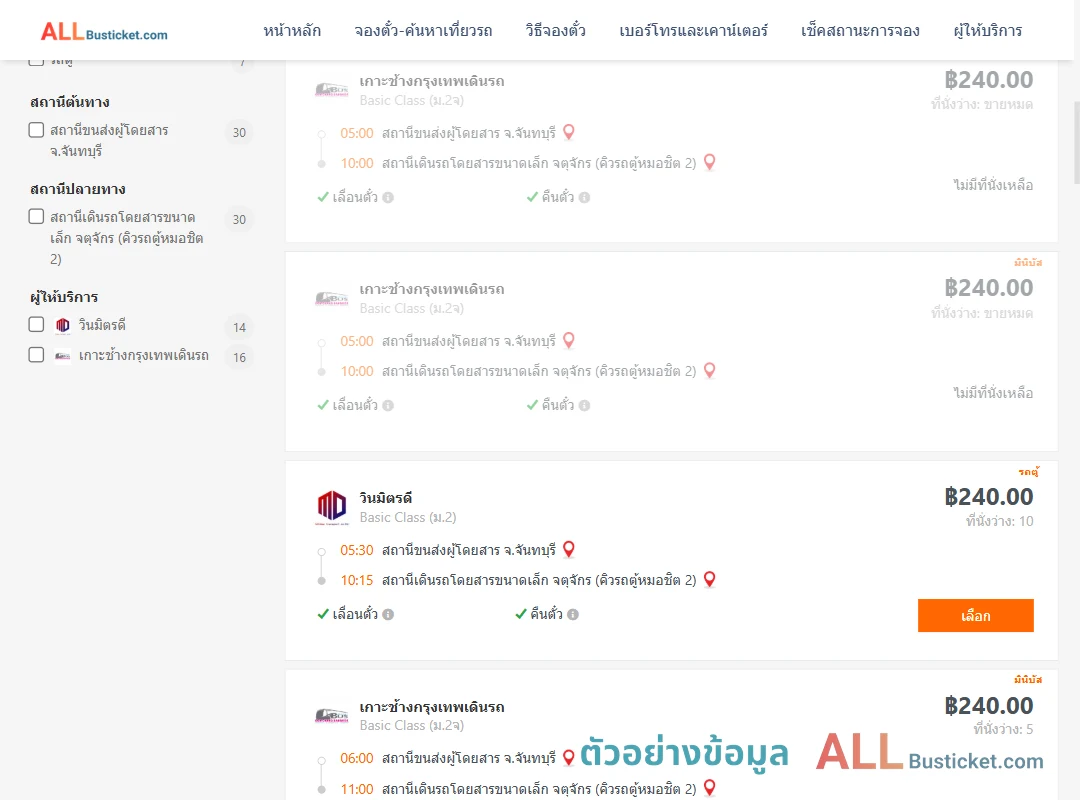
Task: Open map pin beside 06:00 departure
Action: pos(569,757)
